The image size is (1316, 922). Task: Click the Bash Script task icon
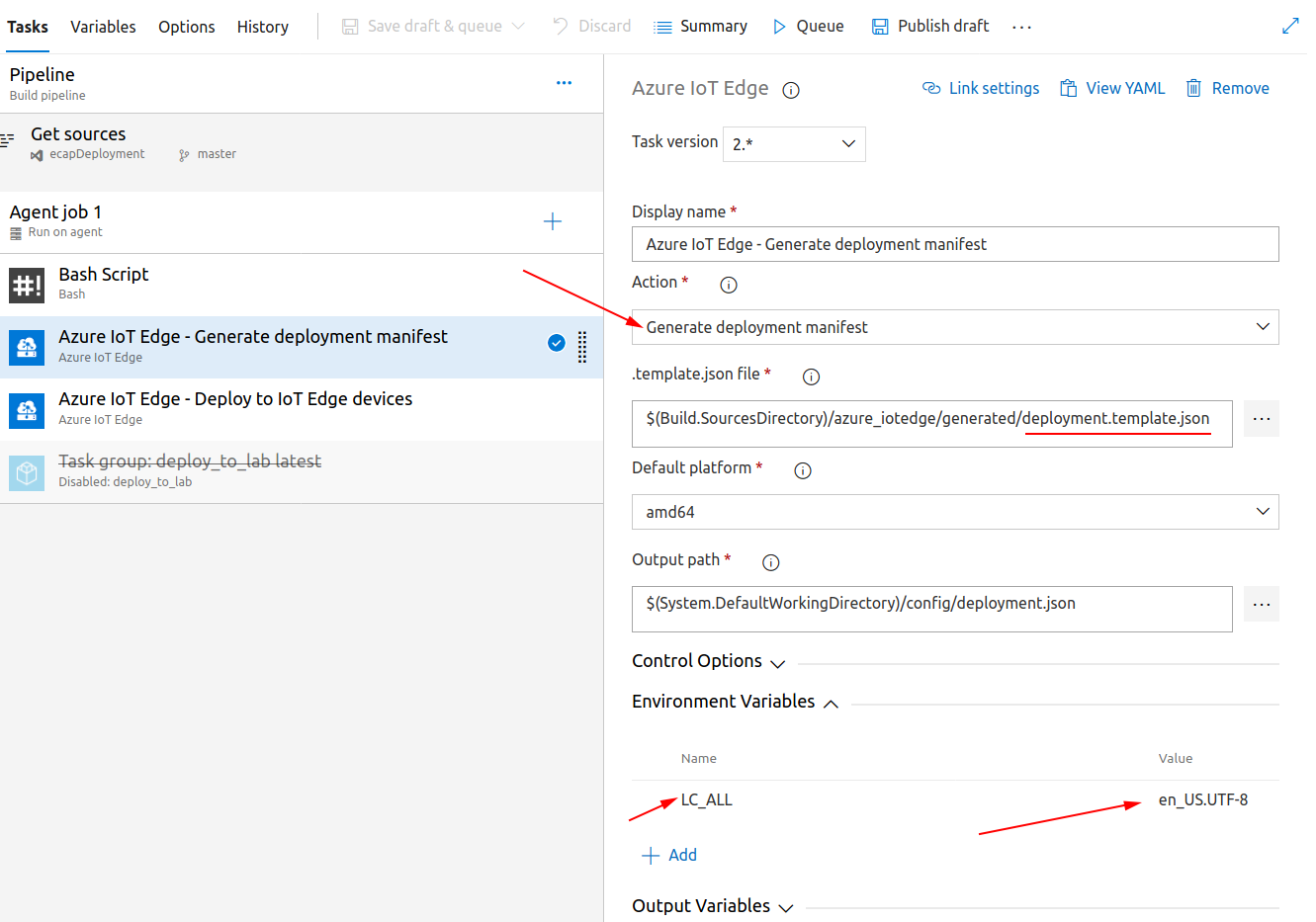pyautogui.click(x=27, y=286)
